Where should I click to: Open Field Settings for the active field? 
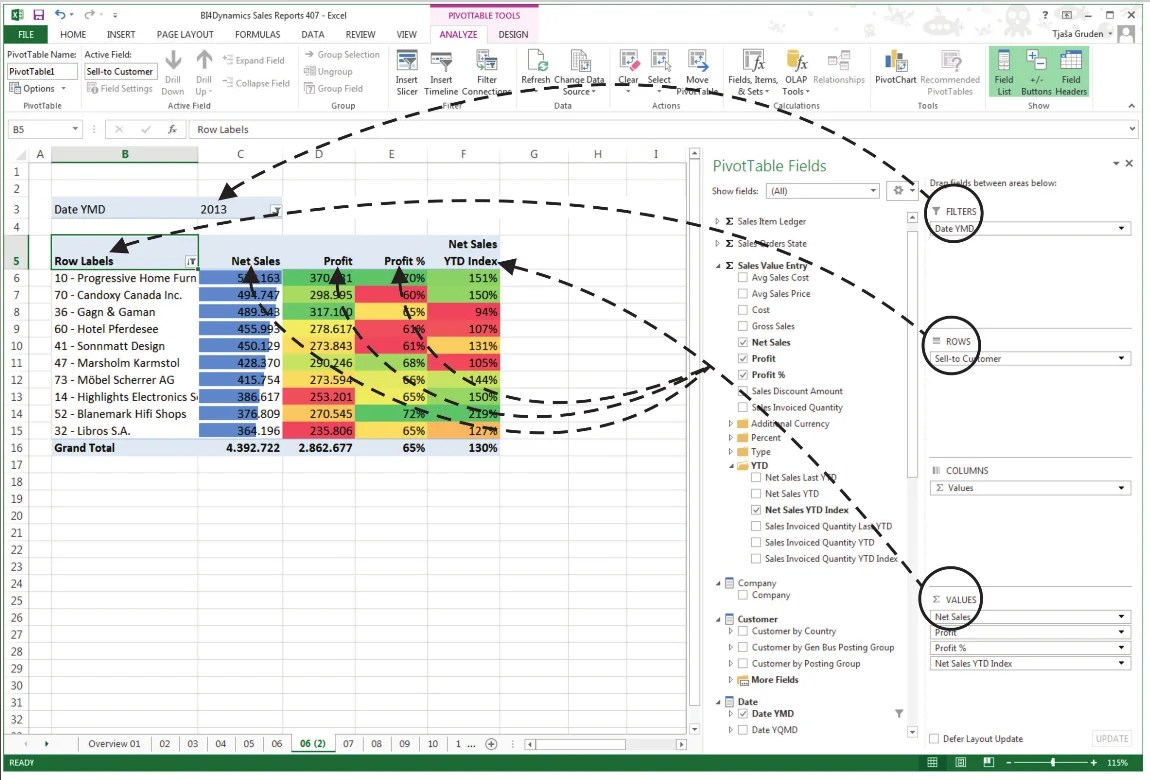click(121, 88)
